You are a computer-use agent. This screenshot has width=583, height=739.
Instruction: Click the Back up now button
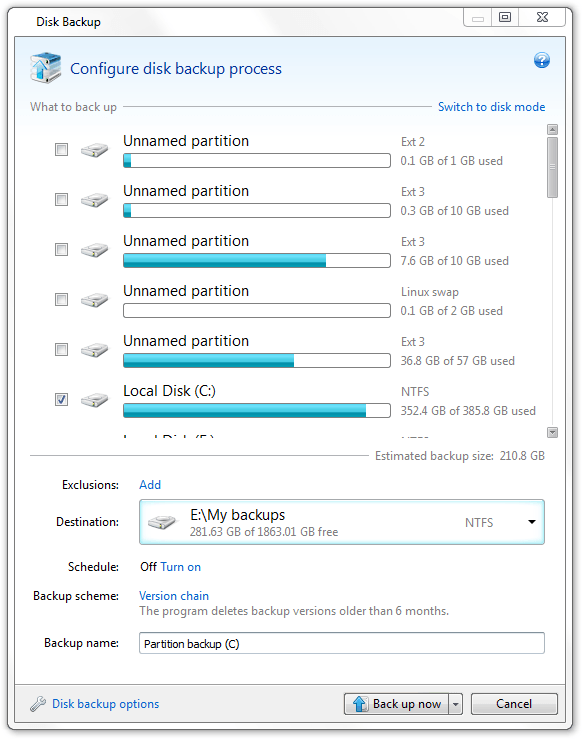(396, 704)
